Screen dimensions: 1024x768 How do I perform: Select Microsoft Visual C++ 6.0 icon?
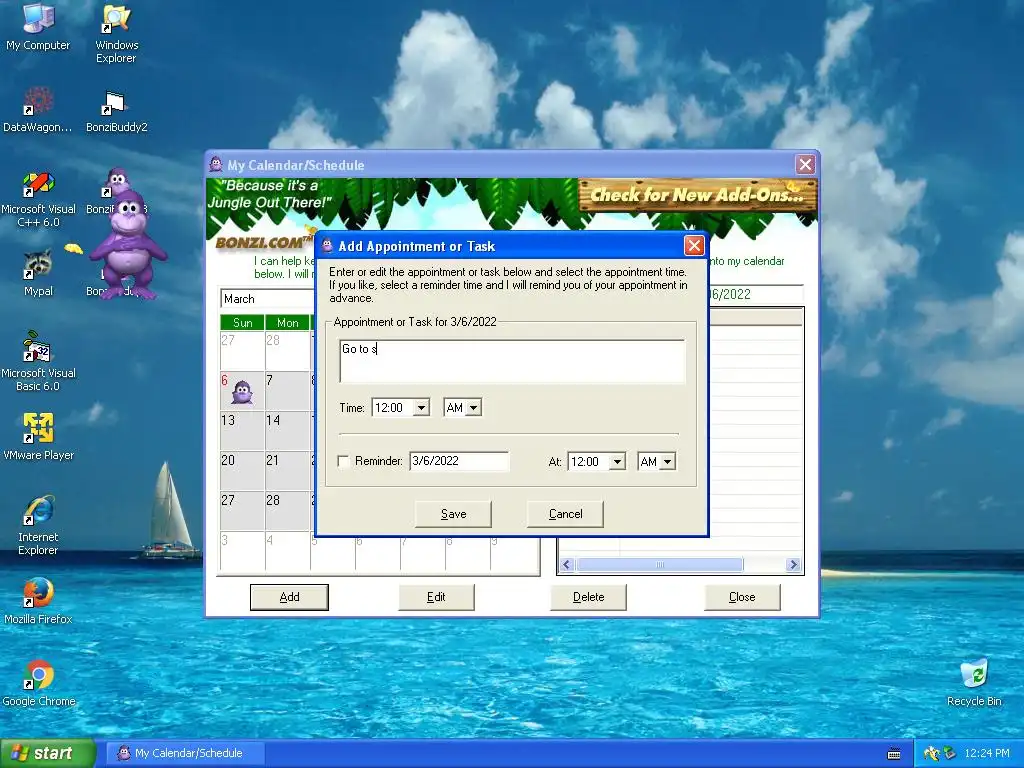38,199
